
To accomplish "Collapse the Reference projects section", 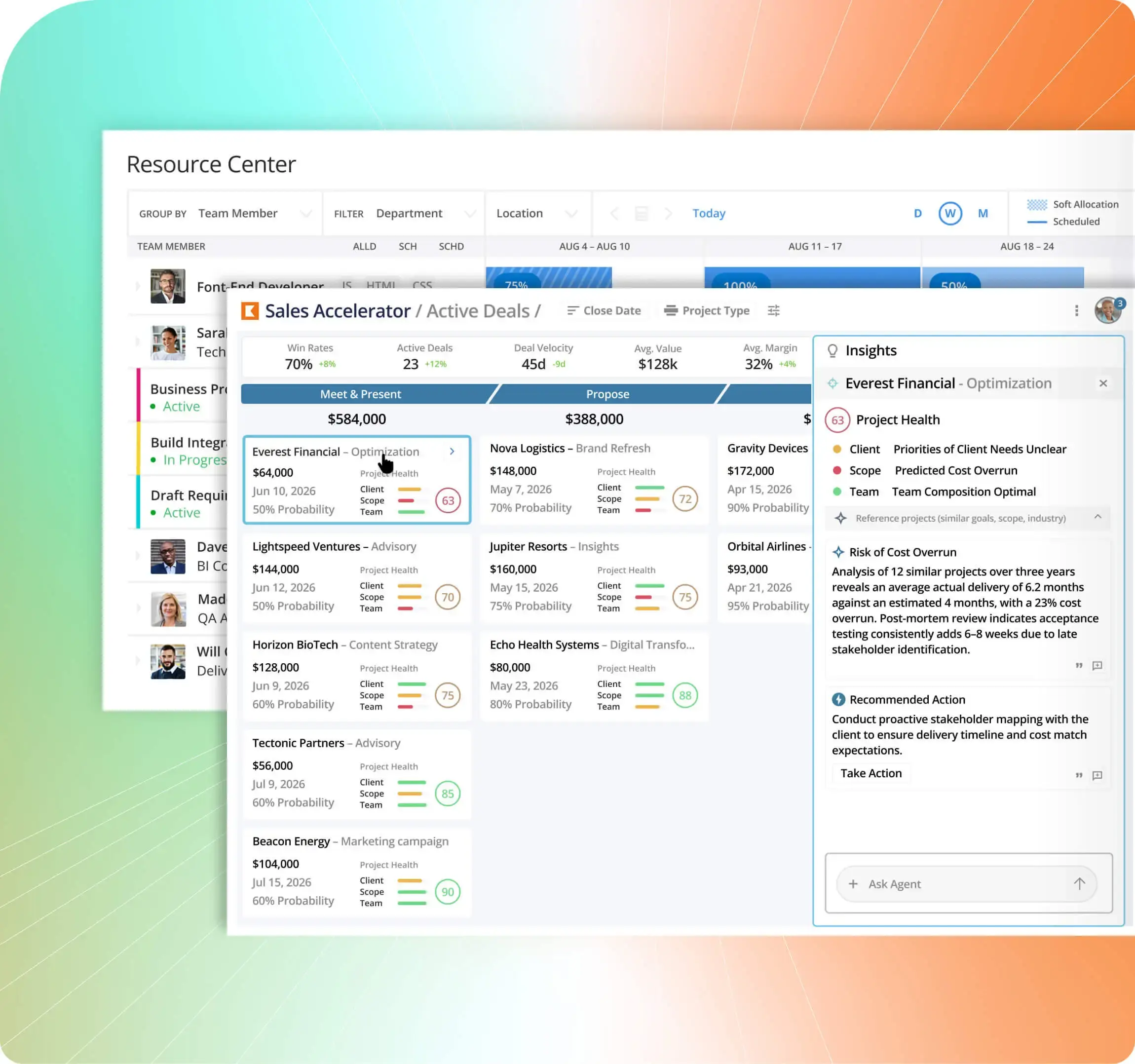I will coord(1097,517).
